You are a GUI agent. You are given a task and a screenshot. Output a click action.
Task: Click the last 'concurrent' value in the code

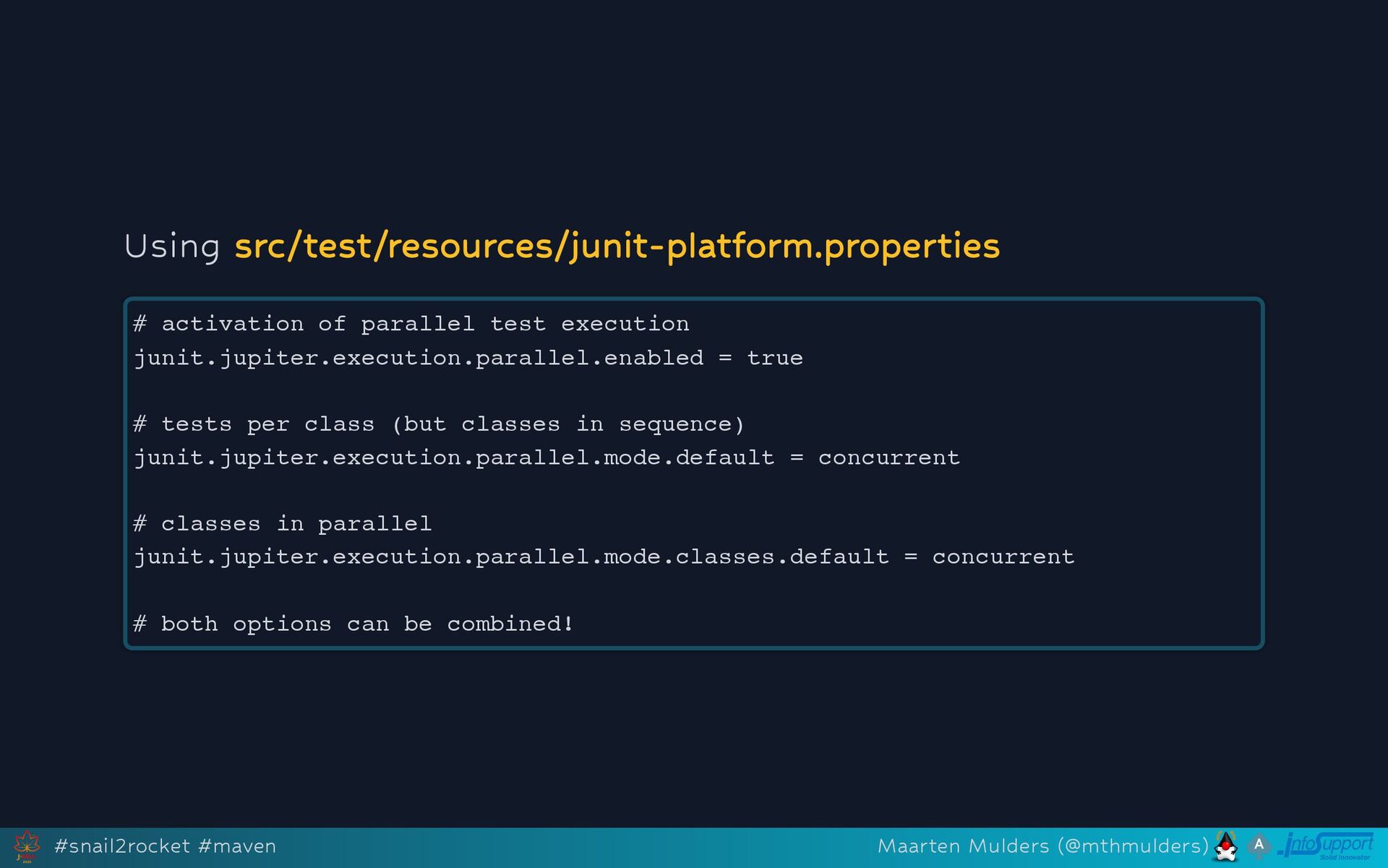[1003, 557]
